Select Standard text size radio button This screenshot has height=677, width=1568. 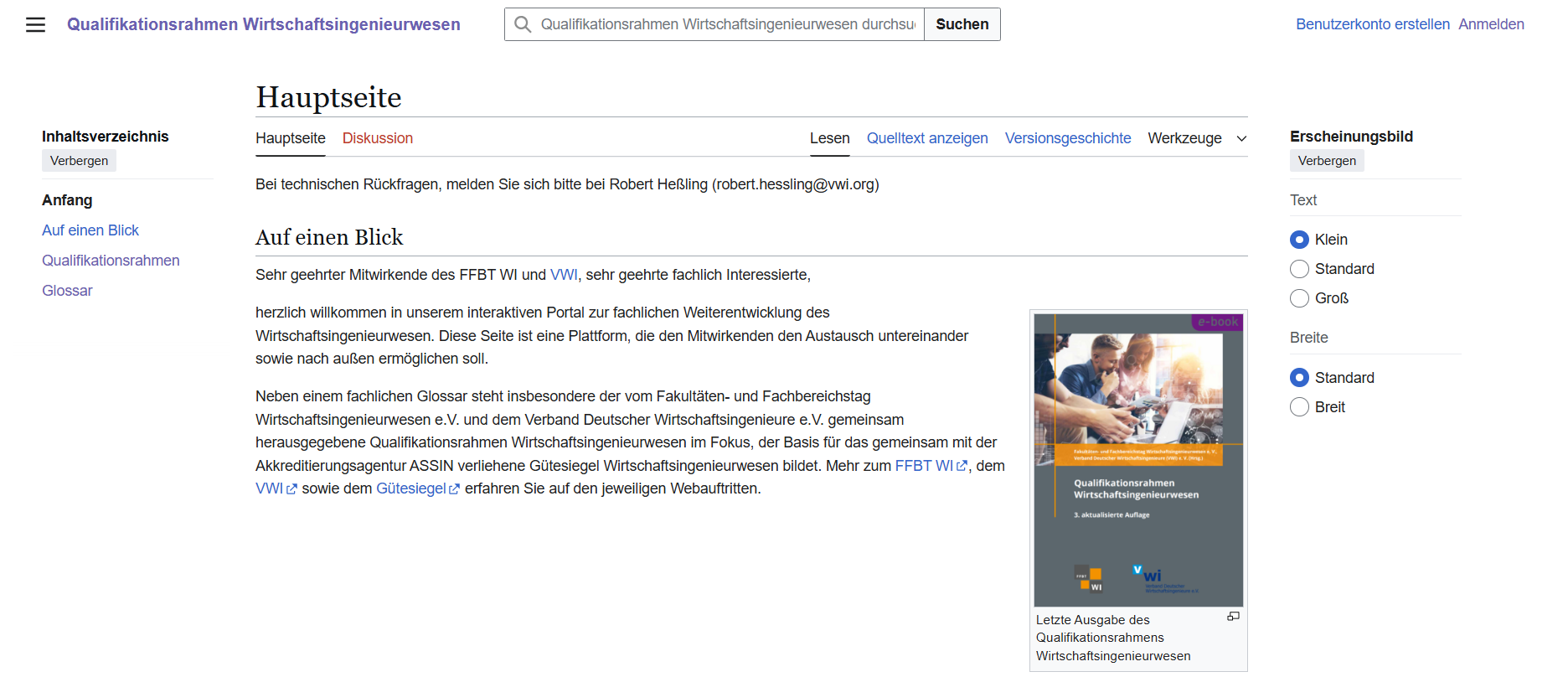pyautogui.click(x=1299, y=269)
